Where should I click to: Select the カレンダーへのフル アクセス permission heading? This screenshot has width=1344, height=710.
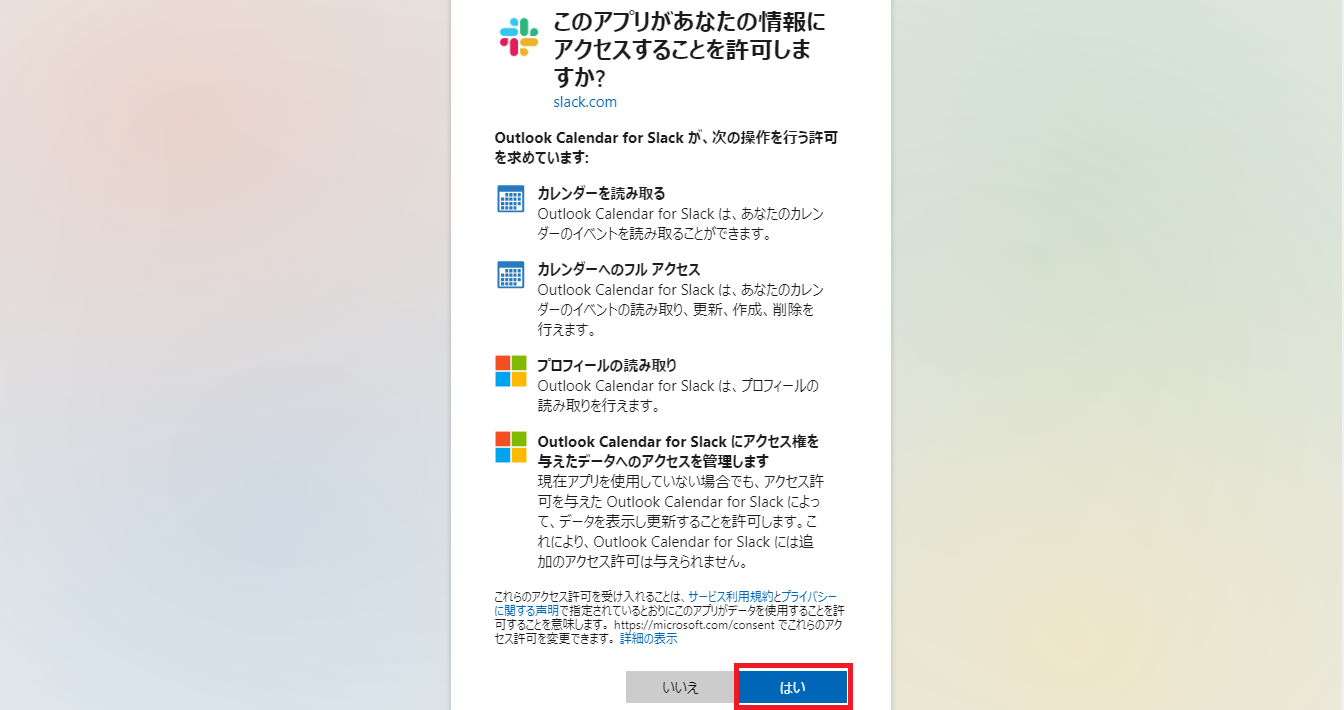[619, 269]
